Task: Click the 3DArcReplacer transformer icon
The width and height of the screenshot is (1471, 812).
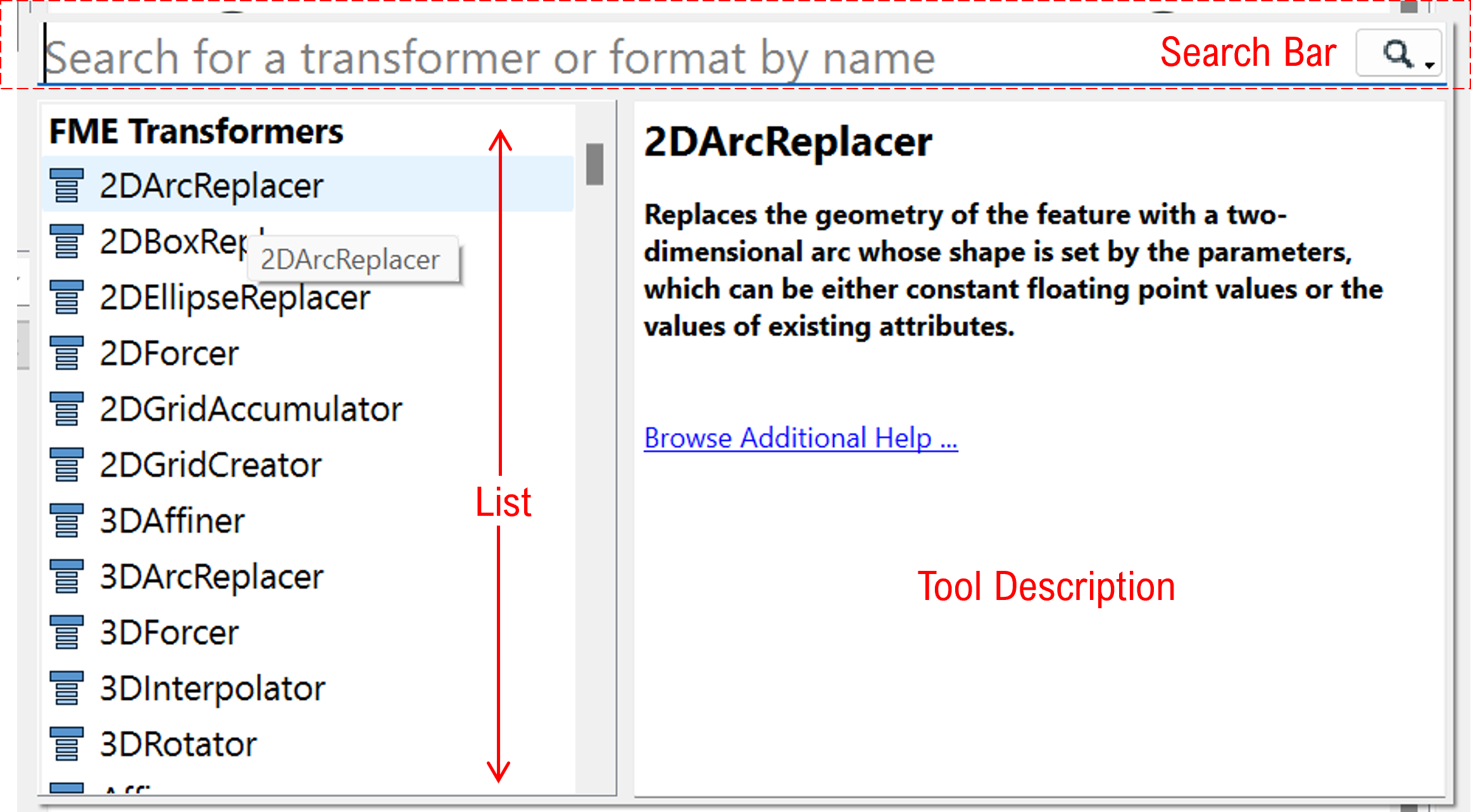Action: click(x=66, y=576)
